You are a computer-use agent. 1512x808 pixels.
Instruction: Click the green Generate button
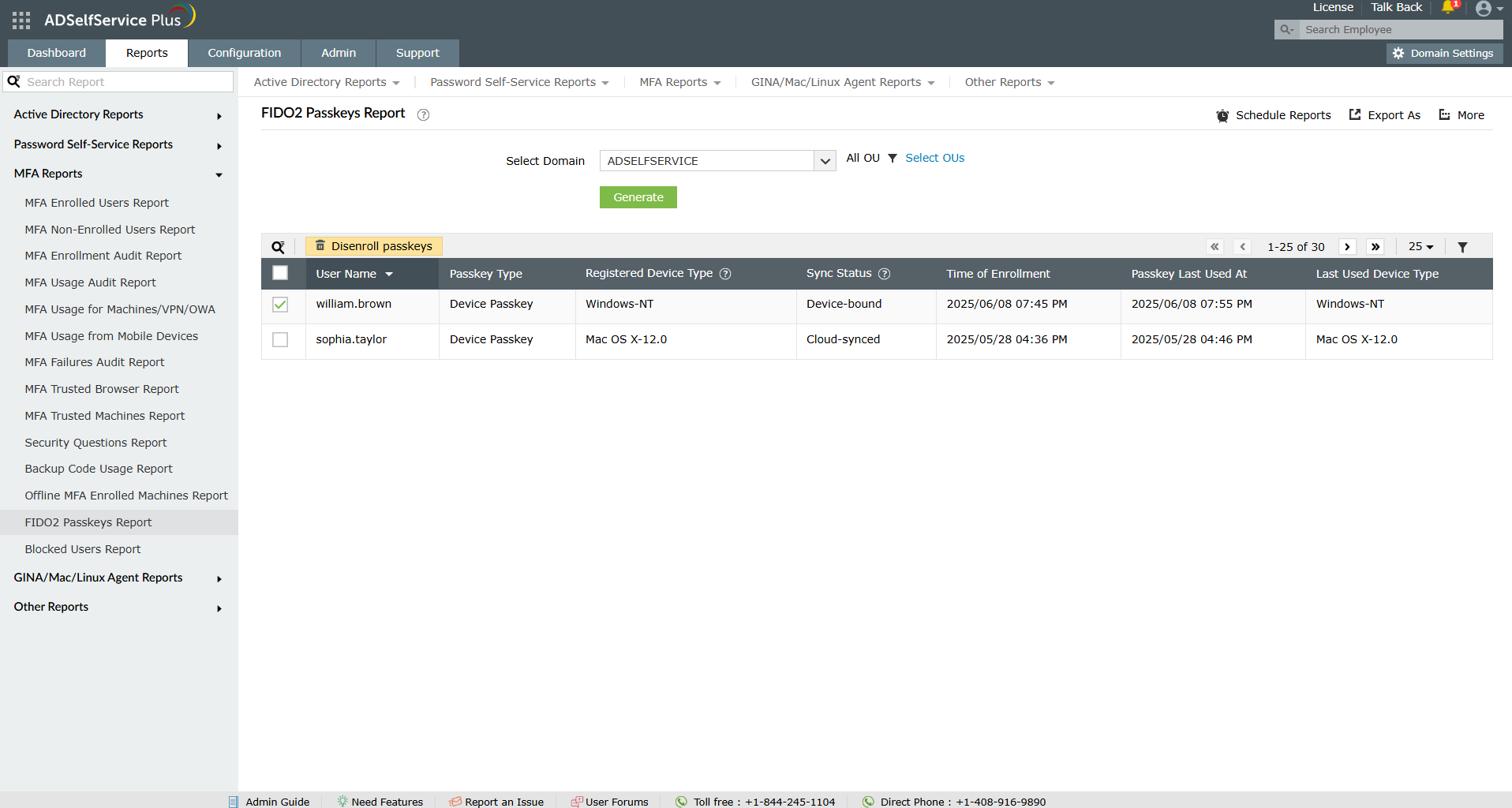coord(638,197)
